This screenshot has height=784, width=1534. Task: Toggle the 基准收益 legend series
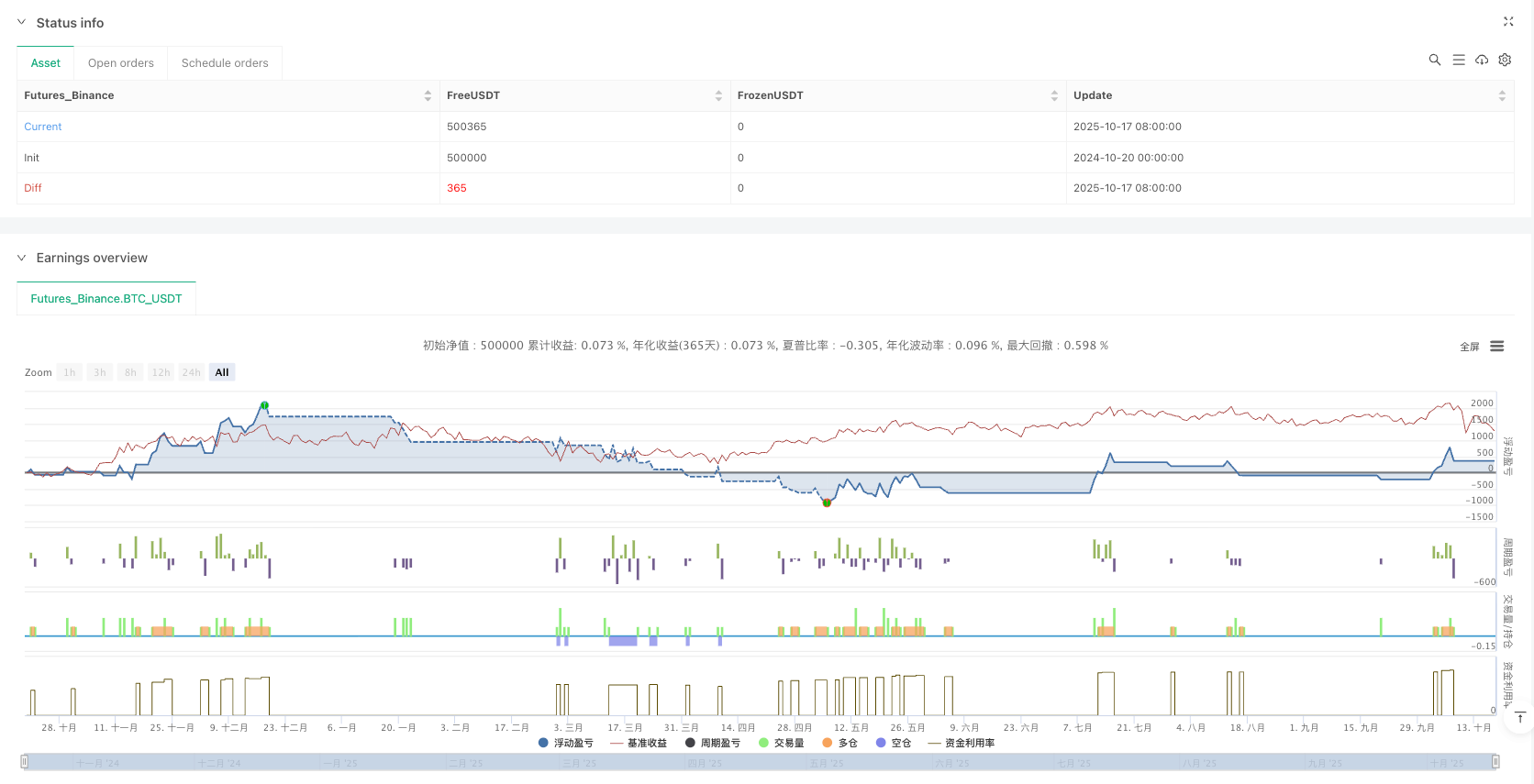639,743
